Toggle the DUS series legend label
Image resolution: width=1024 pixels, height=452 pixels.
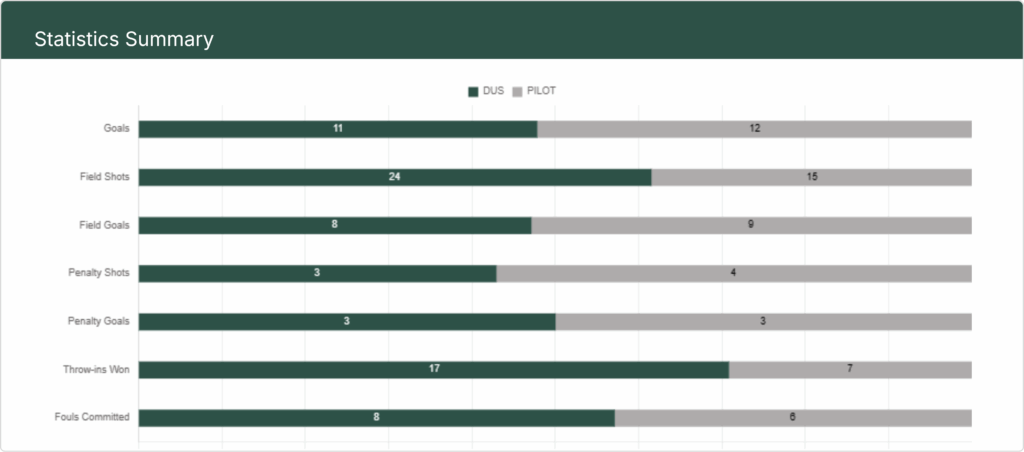point(493,91)
